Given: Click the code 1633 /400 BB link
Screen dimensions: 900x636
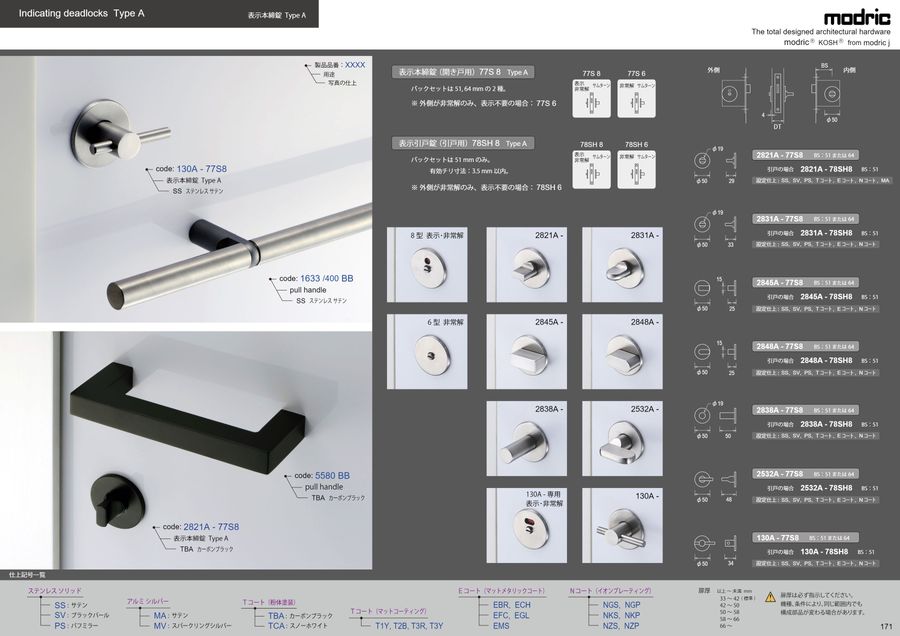Looking at the screenshot, I should (x=316, y=278).
